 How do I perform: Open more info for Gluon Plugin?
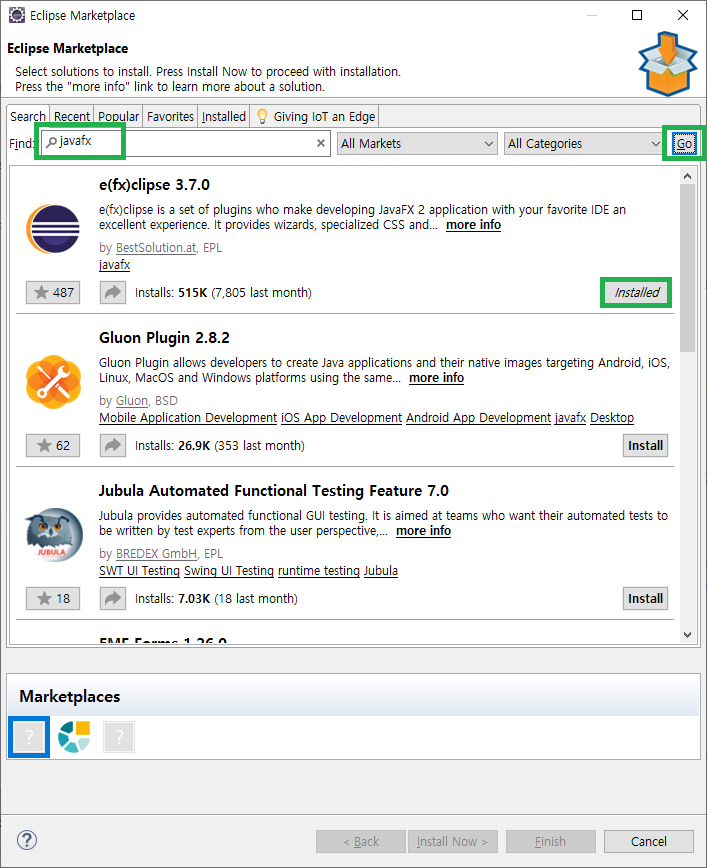(436, 378)
